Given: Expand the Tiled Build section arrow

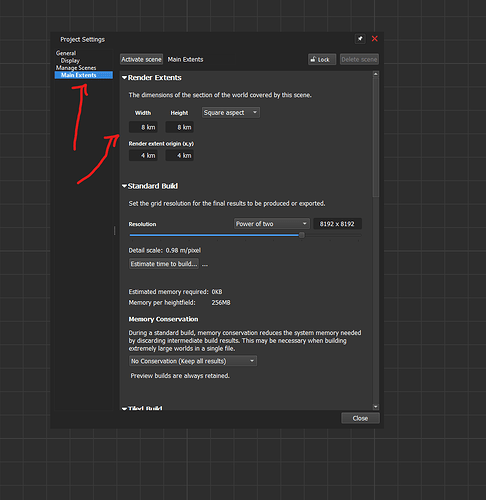Looking at the screenshot, I should [124, 408].
